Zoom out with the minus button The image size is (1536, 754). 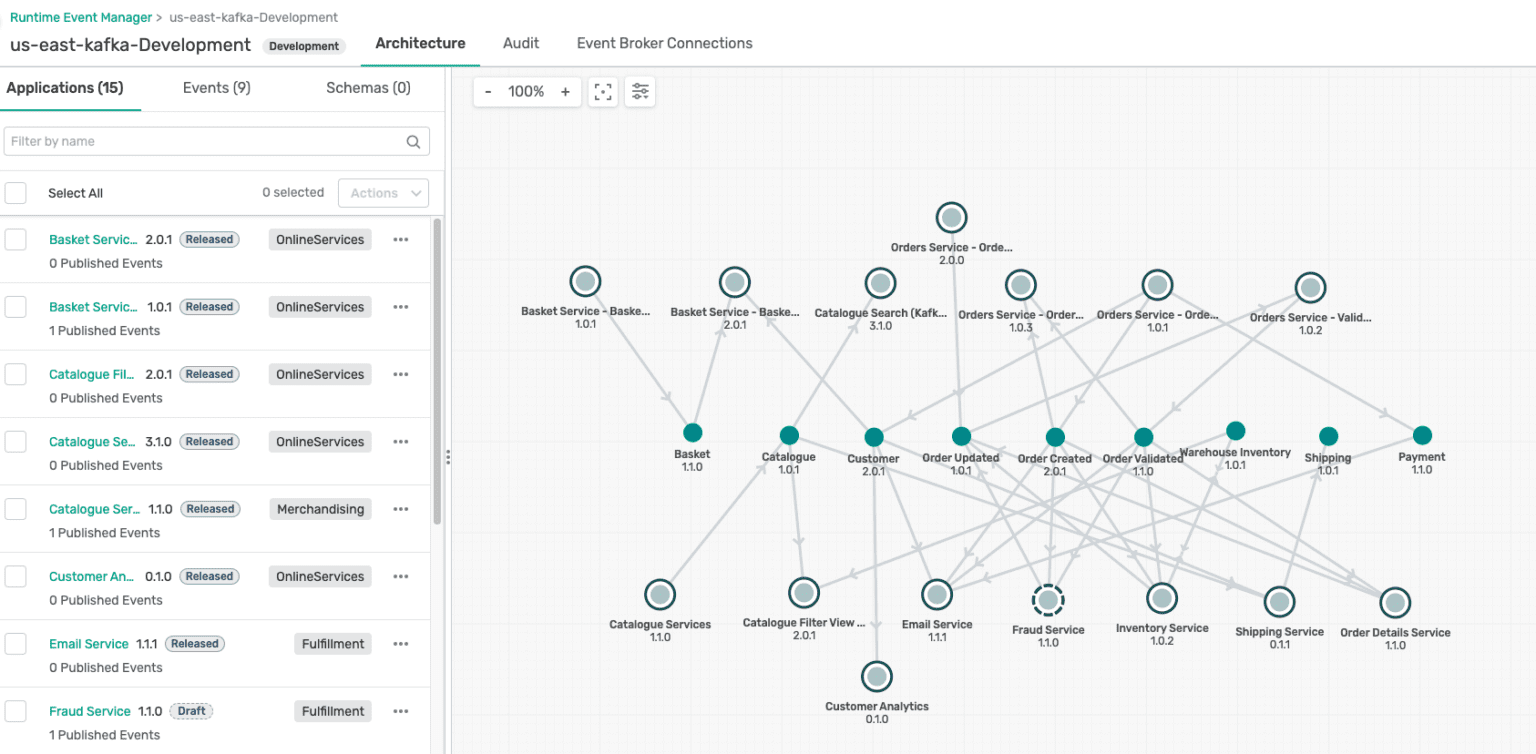tap(488, 92)
